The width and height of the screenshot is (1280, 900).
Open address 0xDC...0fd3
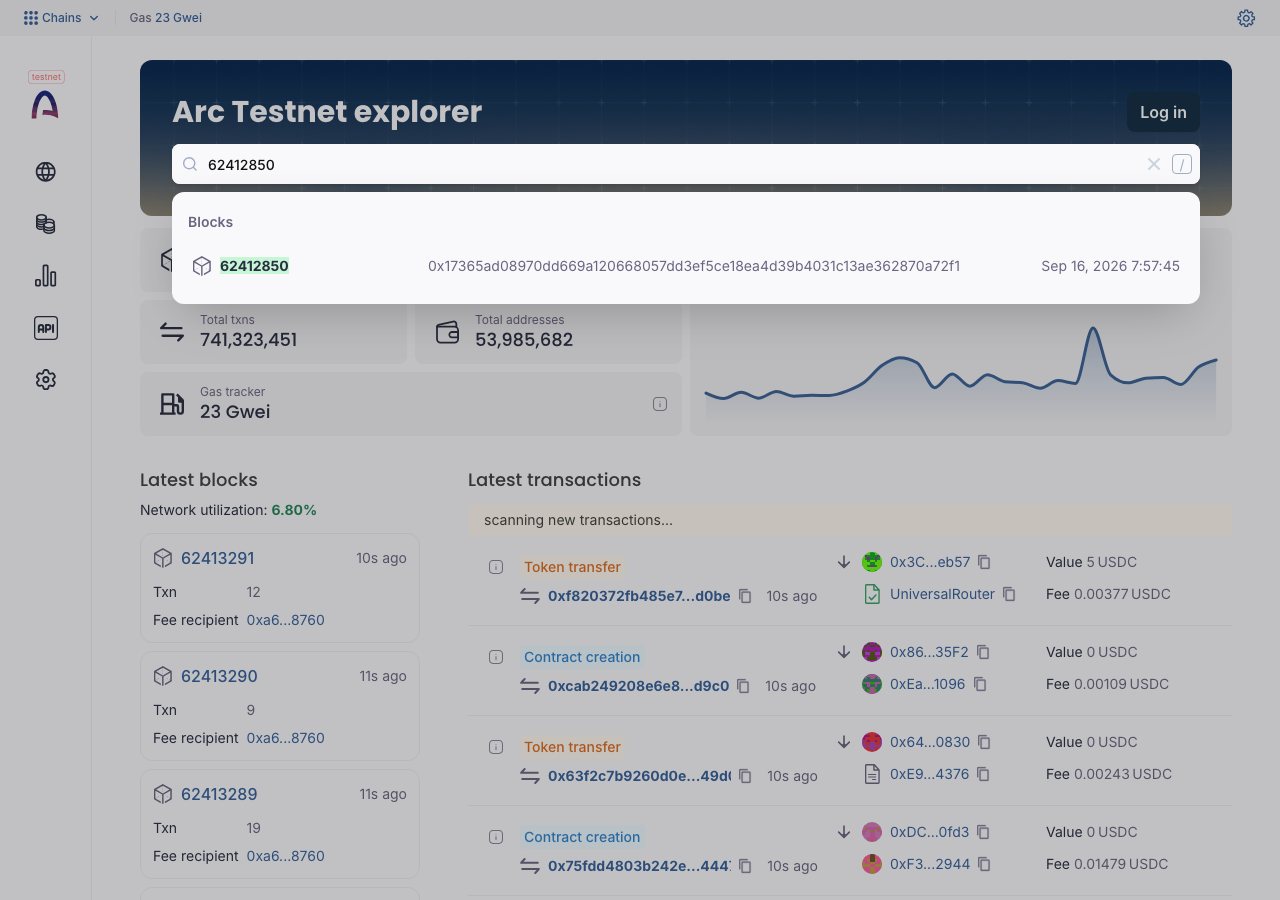tap(929, 832)
